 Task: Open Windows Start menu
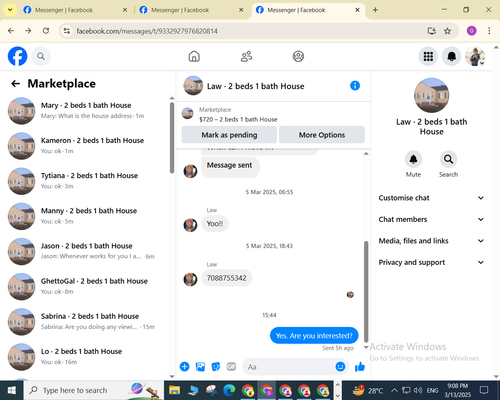click(x=12, y=390)
